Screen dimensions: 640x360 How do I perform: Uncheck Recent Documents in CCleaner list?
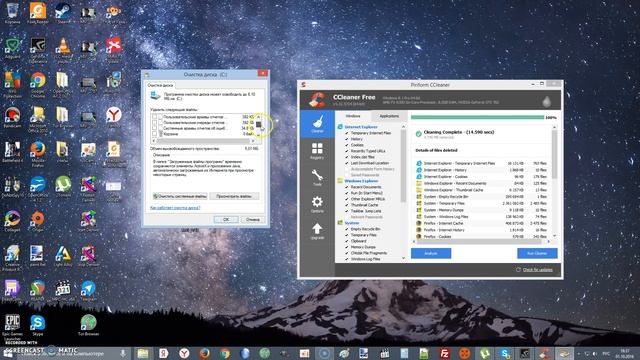click(347, 187)
